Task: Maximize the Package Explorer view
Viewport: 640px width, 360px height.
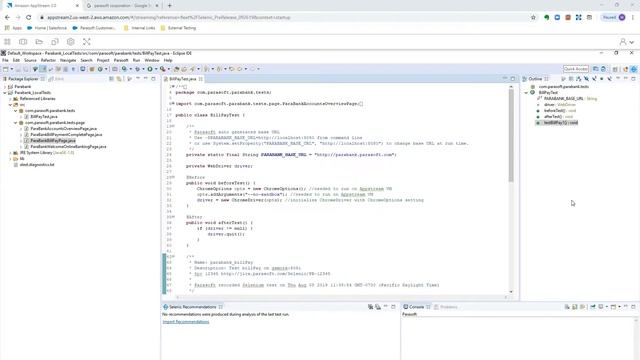Action: (153, 79)
